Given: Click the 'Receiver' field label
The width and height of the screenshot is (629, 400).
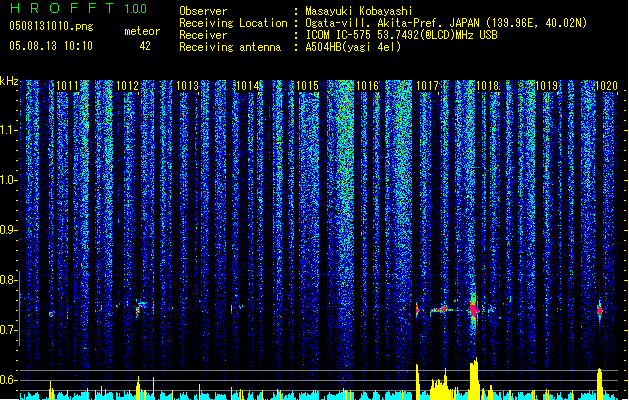Looking at the screenshot, I should click(x=203, y=35).
